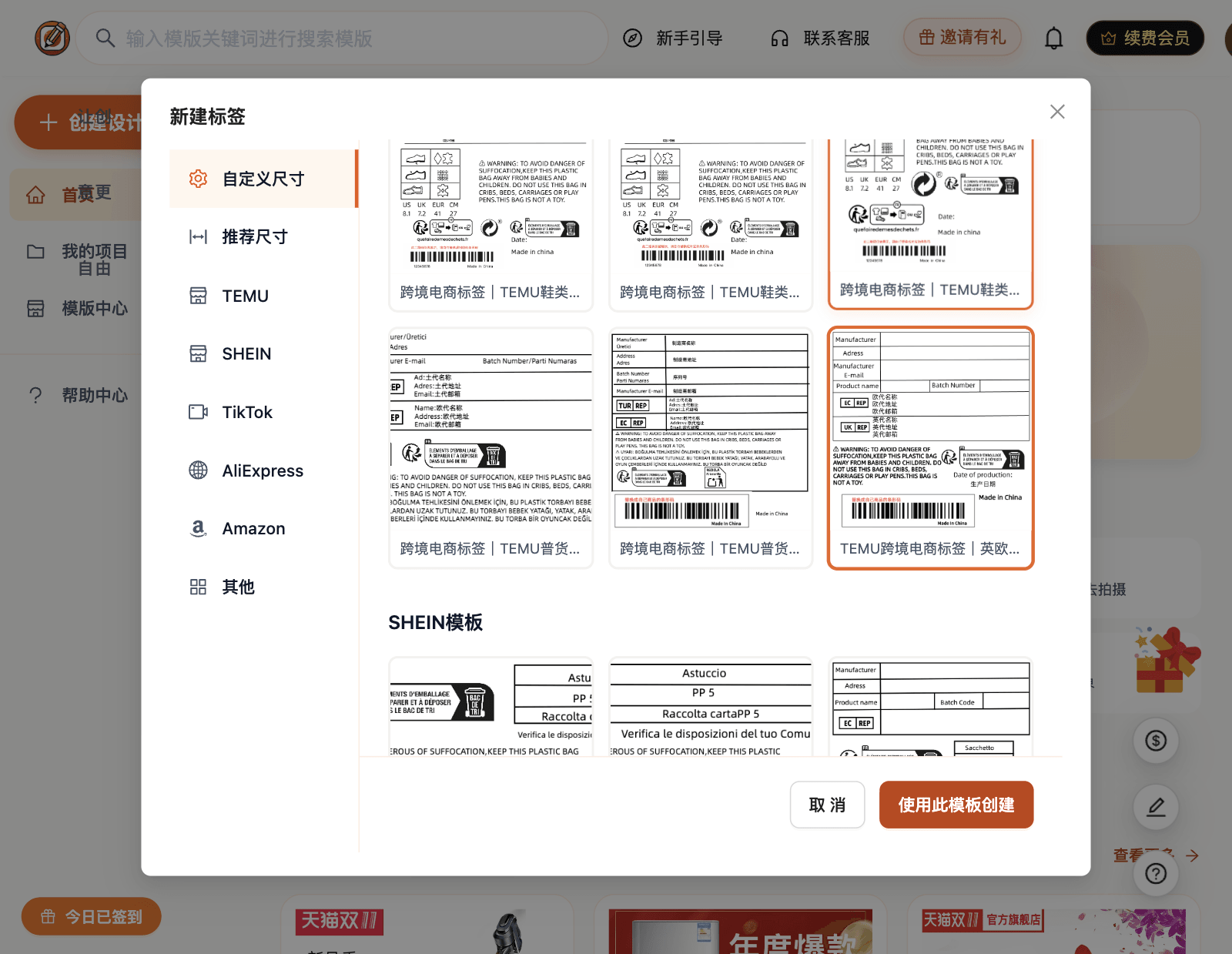The image size is (1232, 954).
Task: Choose second TEMU普货 TUR REP template
Action: [x=711, y=449]
